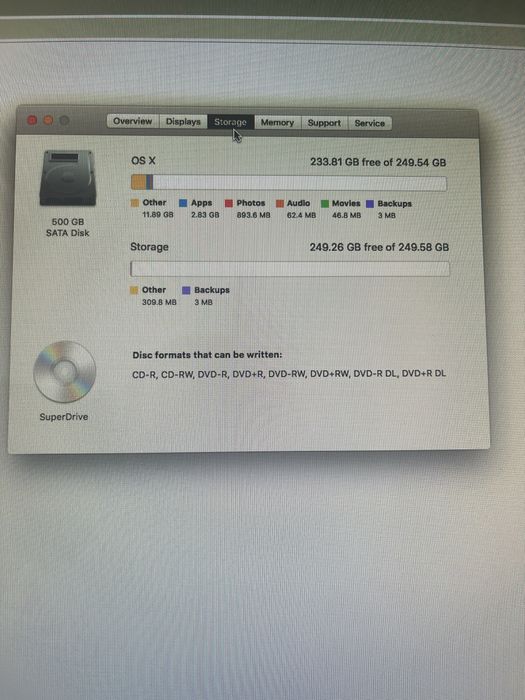Go to the Memory tab
The height and width of the screenshot is (700, 525).
coord(277,122)
